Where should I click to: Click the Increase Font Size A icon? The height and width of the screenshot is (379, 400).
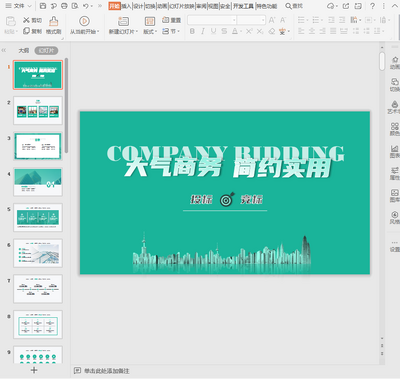(x=272, y=20)
